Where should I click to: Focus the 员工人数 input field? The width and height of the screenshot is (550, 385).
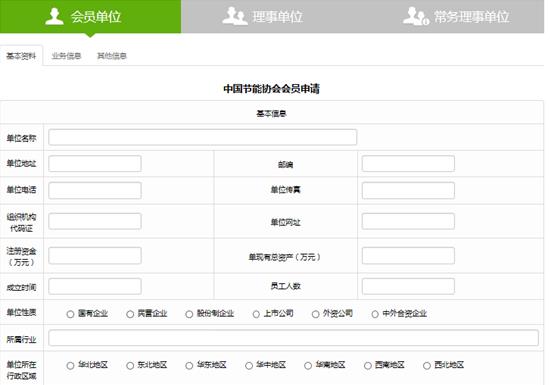408,286
